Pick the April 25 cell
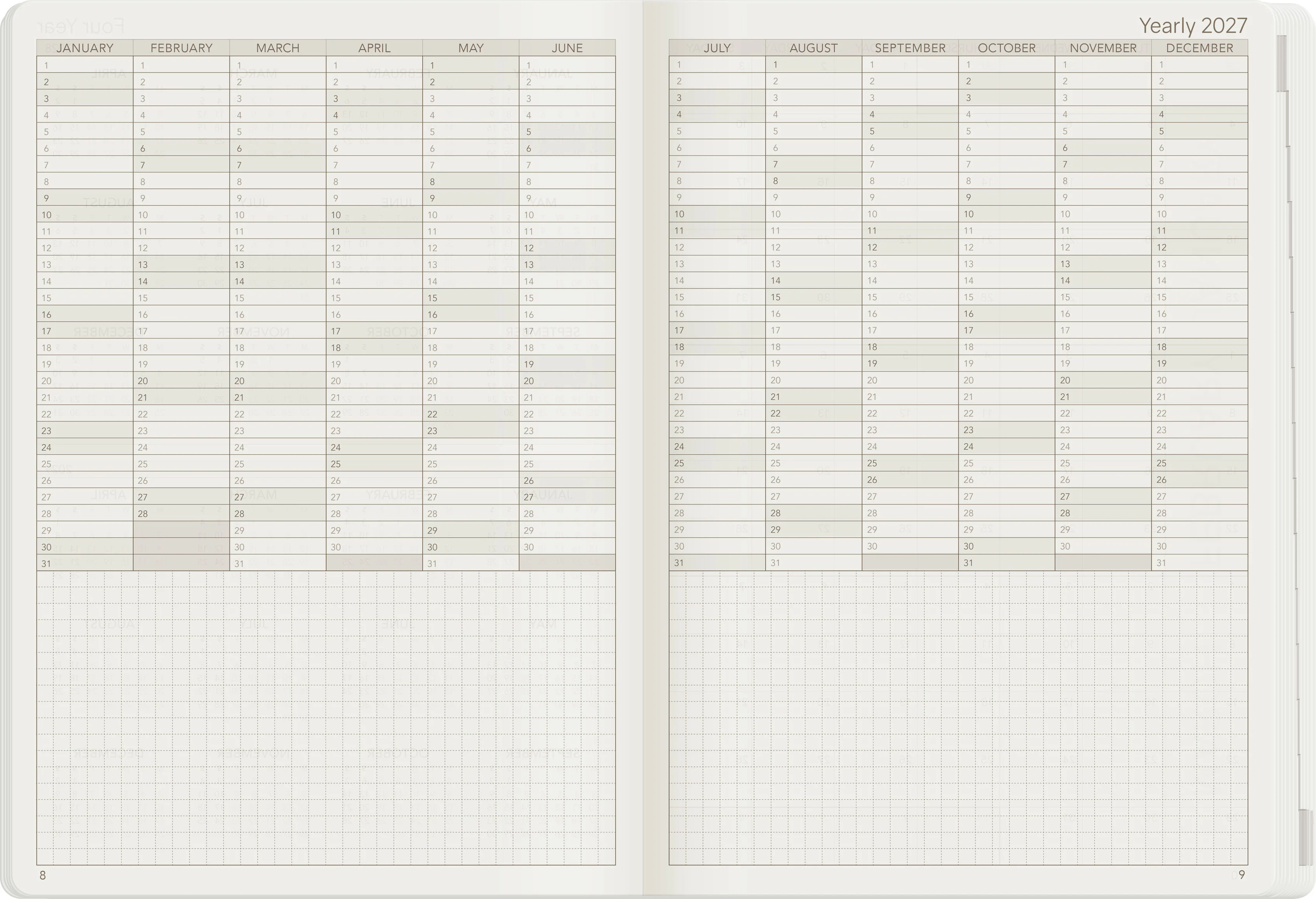The height and width of the screenshot is (899, 1316). [x=374, y=463]
